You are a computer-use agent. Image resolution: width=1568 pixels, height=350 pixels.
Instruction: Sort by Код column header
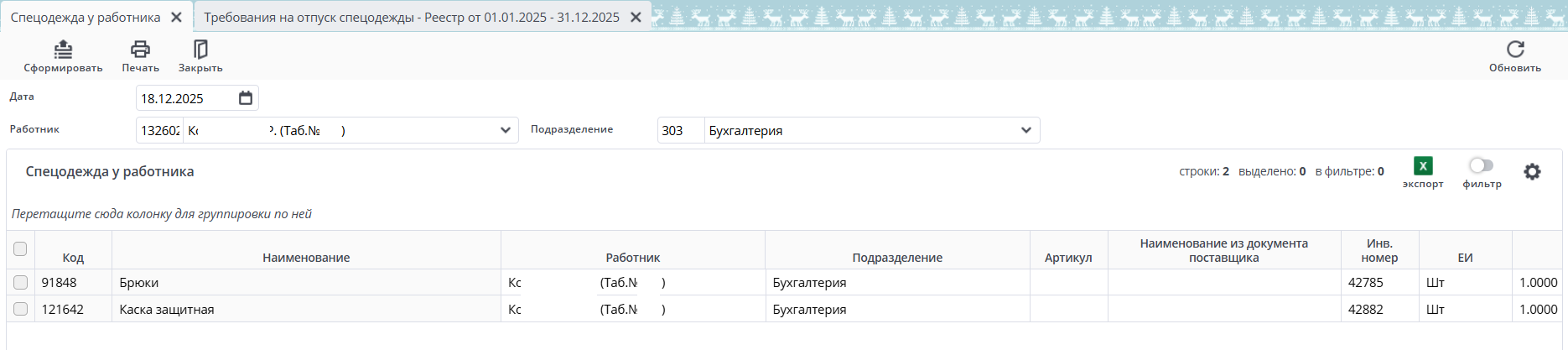click(73, 258)
